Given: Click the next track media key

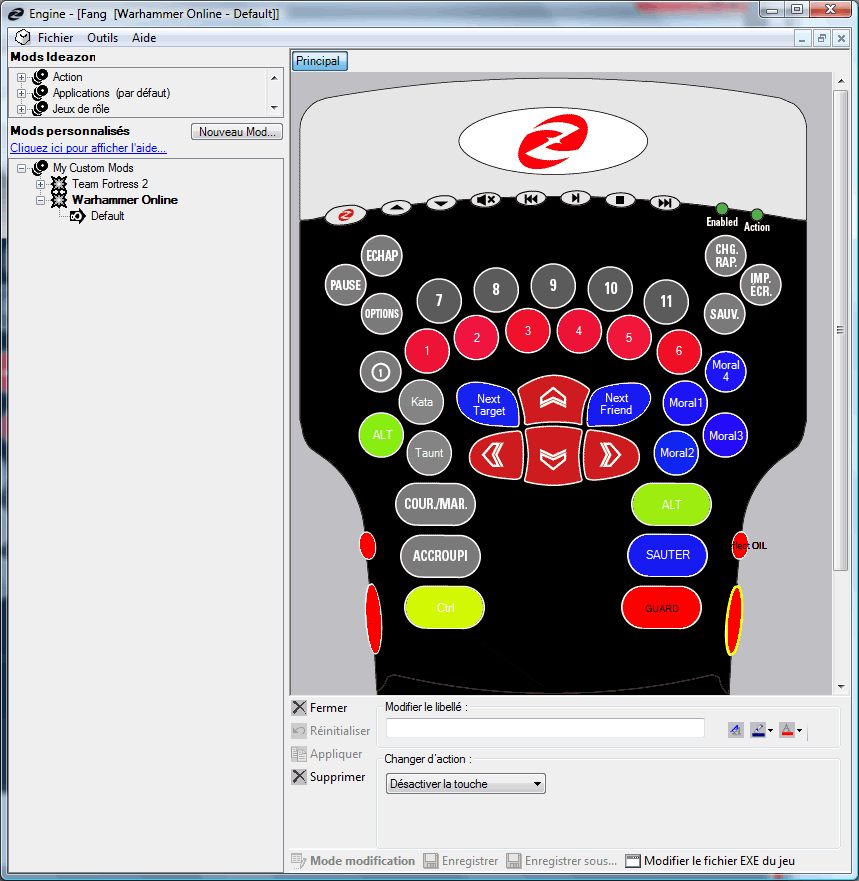Looking at the screenshot, I should point(665,203).
